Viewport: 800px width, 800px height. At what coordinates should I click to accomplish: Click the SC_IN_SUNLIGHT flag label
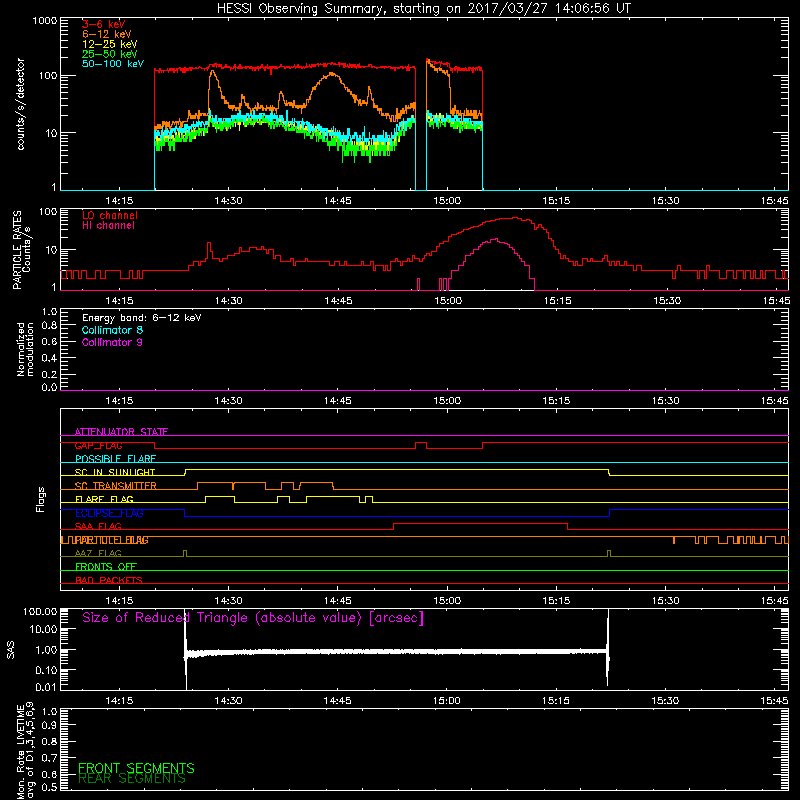[115, 472]
